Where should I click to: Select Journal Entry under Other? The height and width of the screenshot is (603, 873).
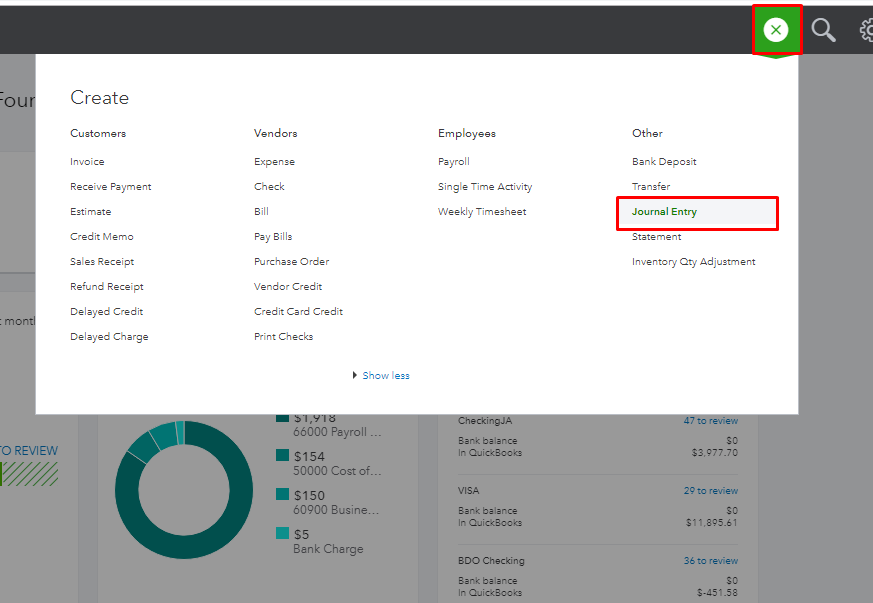664,212
